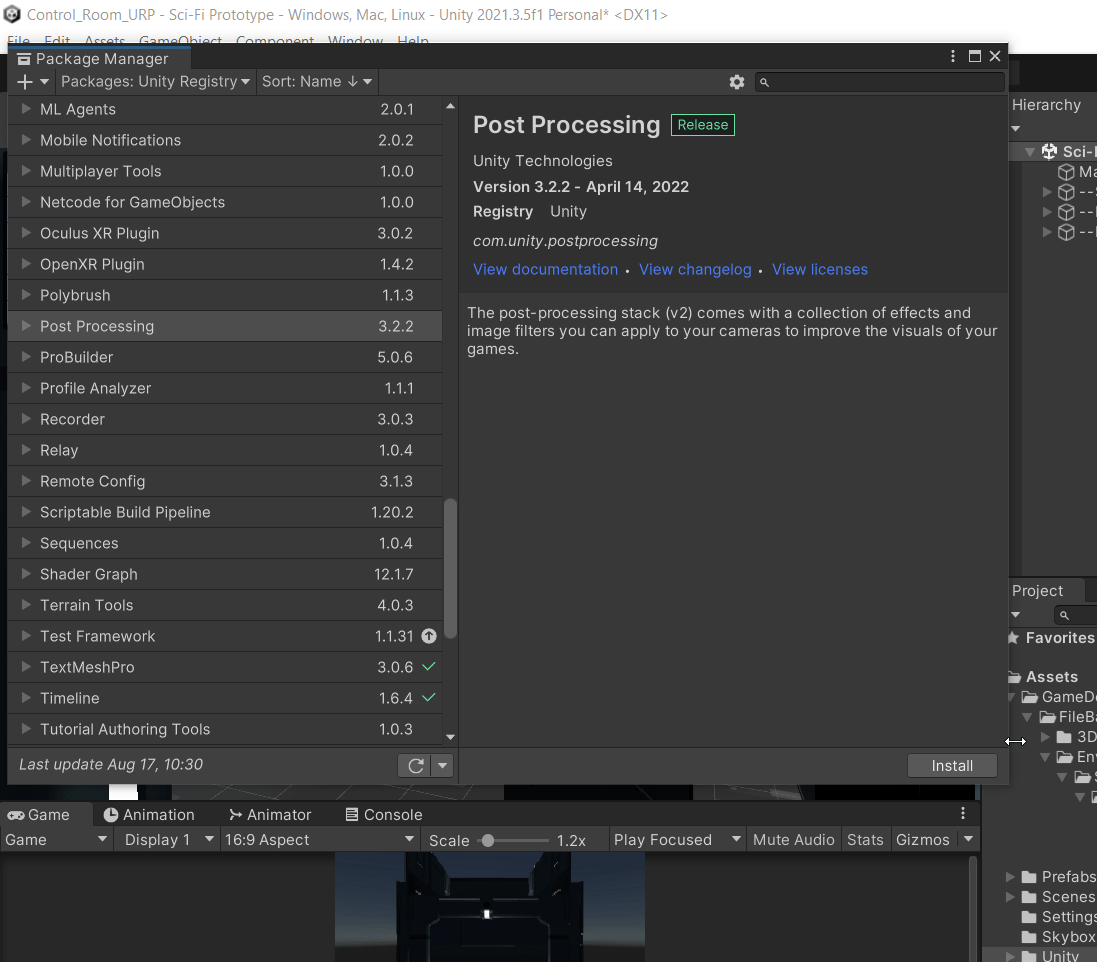Click the Release tag badge
This screenshot has width=1097, height=962.
[702, 125]
